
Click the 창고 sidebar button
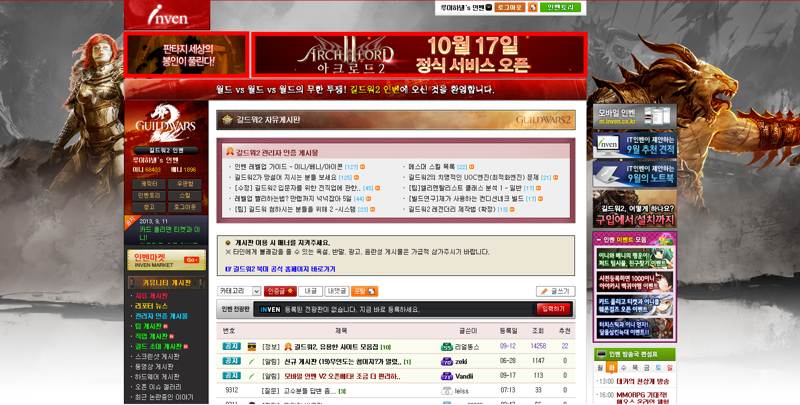pos(149,207)
